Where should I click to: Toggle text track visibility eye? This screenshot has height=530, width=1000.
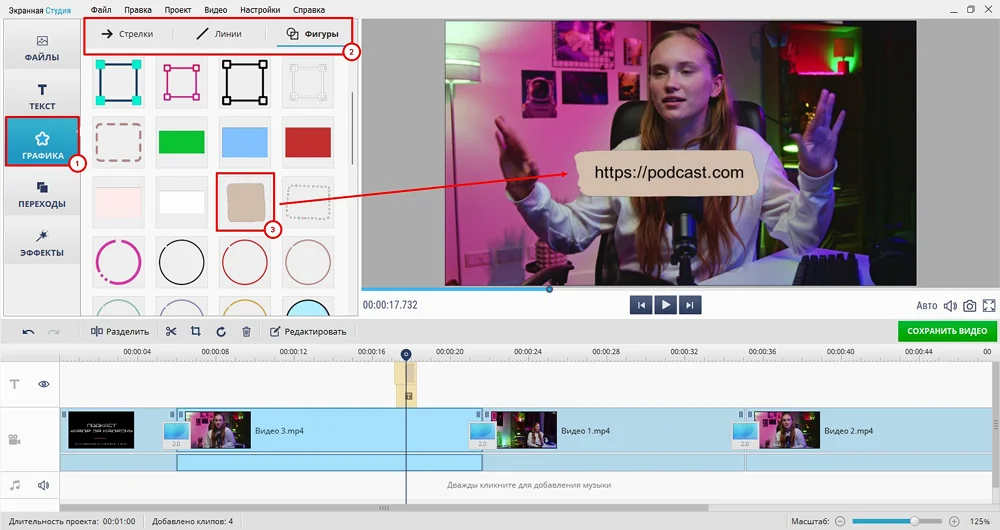tap(44, 384)
